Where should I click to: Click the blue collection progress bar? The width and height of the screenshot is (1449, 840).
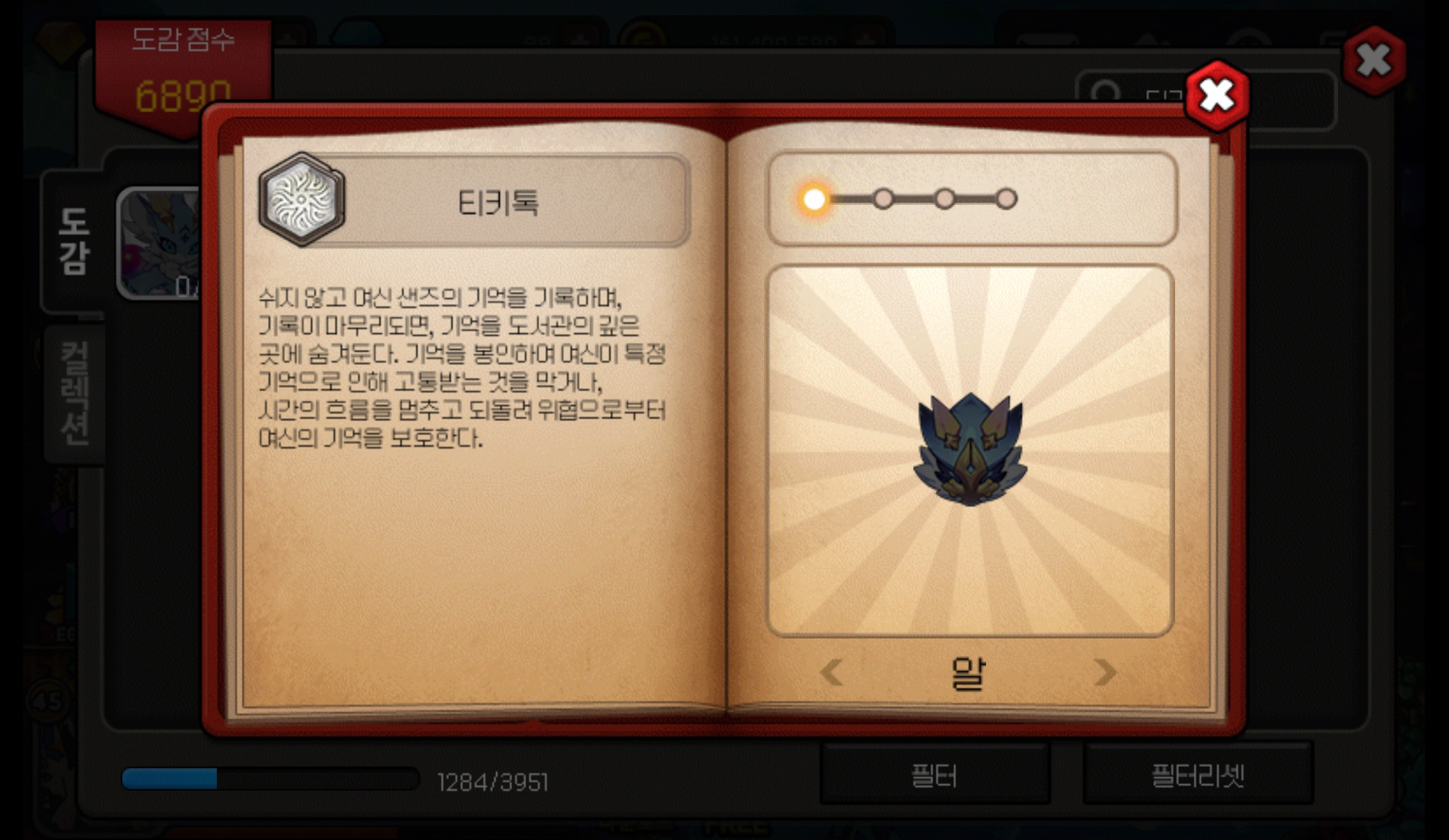coord(270,779)
